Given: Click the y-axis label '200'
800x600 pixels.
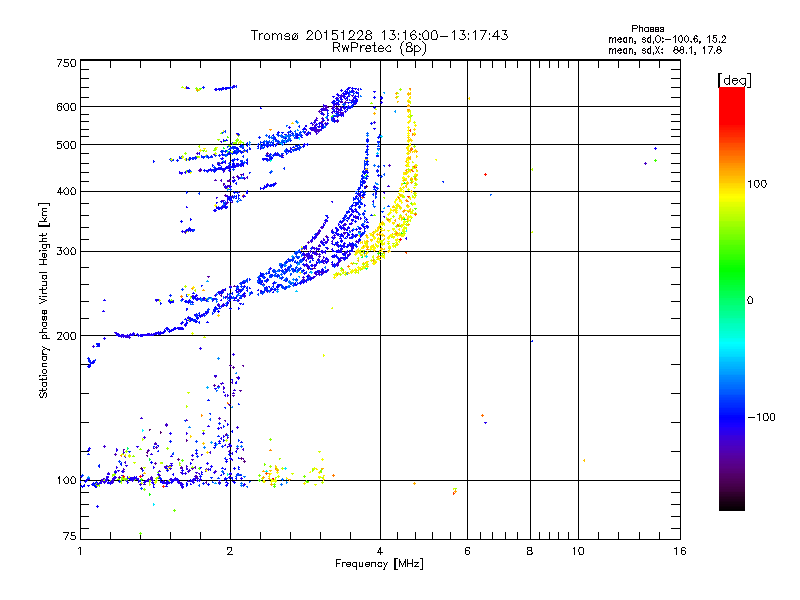Looking at the screenshot, I should (x=66, y=336).
